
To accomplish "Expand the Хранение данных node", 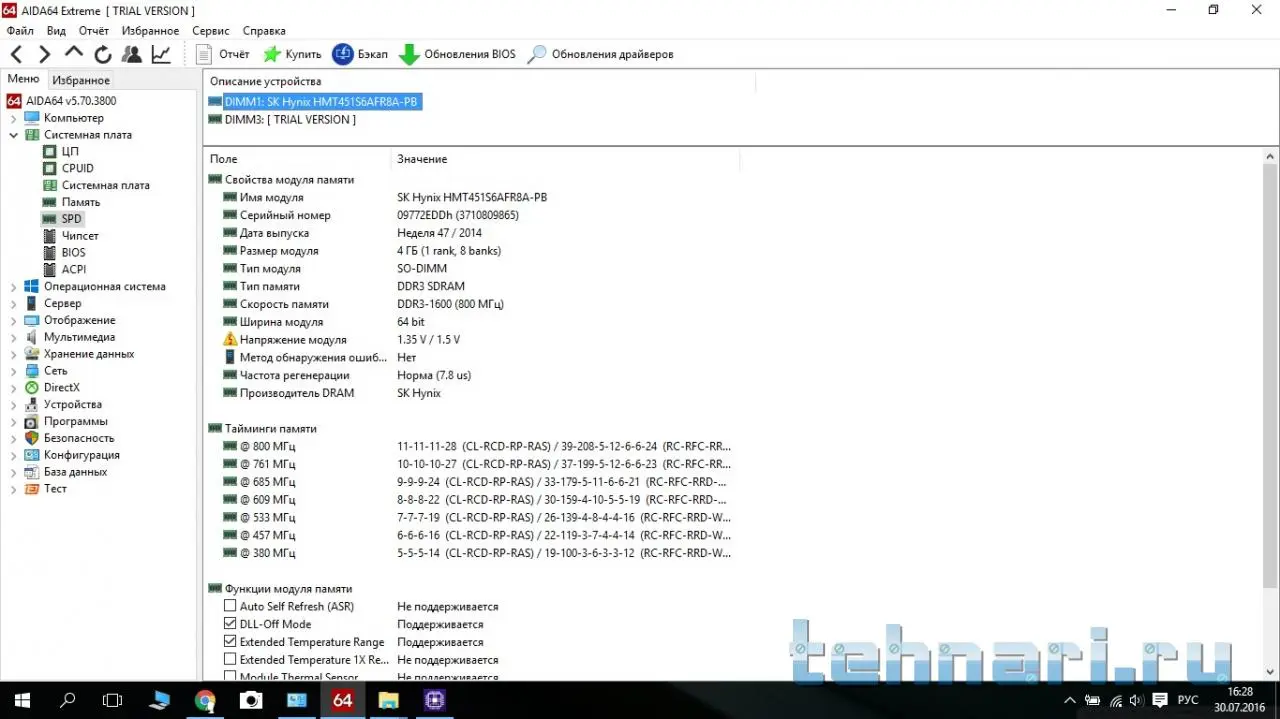I will [13, 354].
